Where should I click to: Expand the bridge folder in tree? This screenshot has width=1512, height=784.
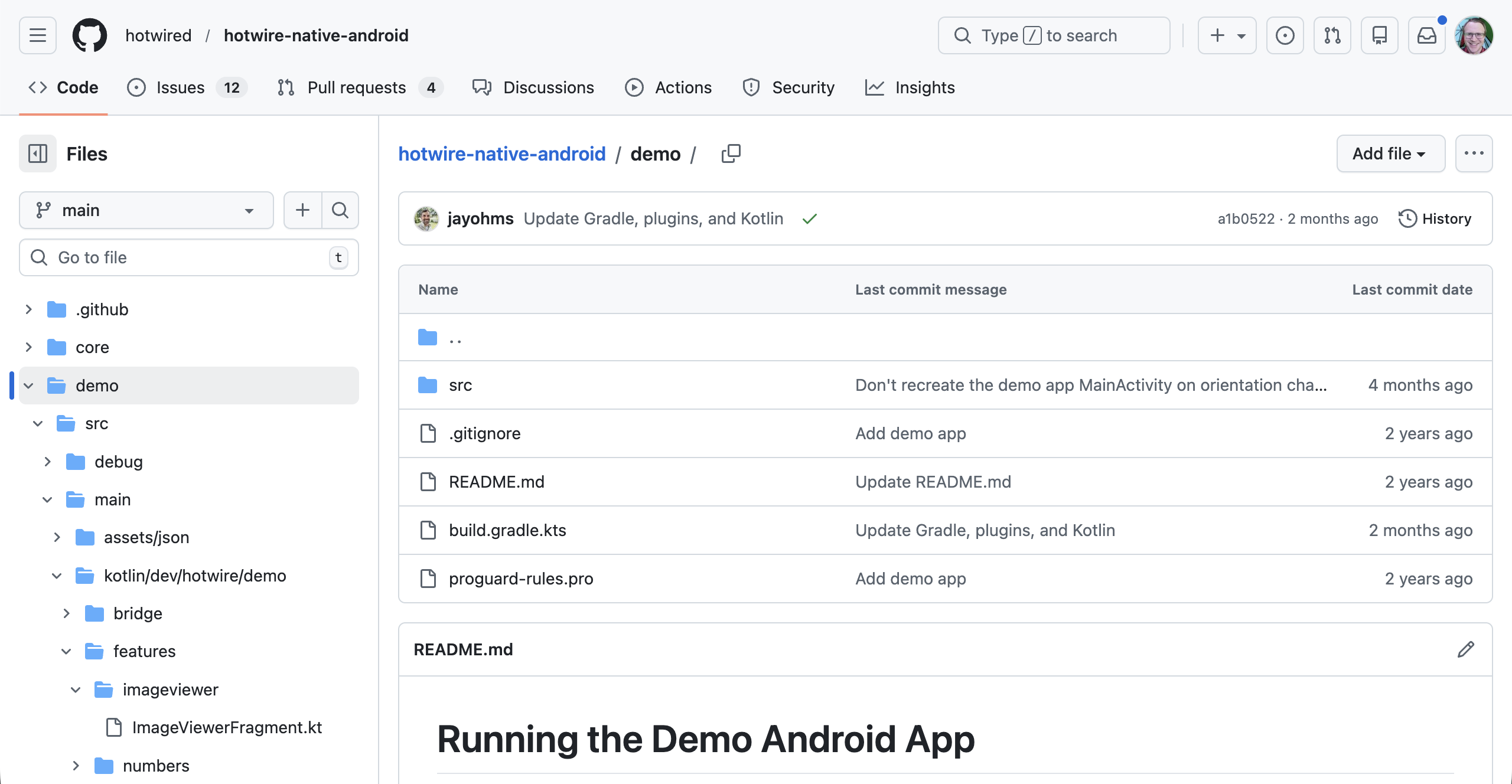(x=66, y=613)
